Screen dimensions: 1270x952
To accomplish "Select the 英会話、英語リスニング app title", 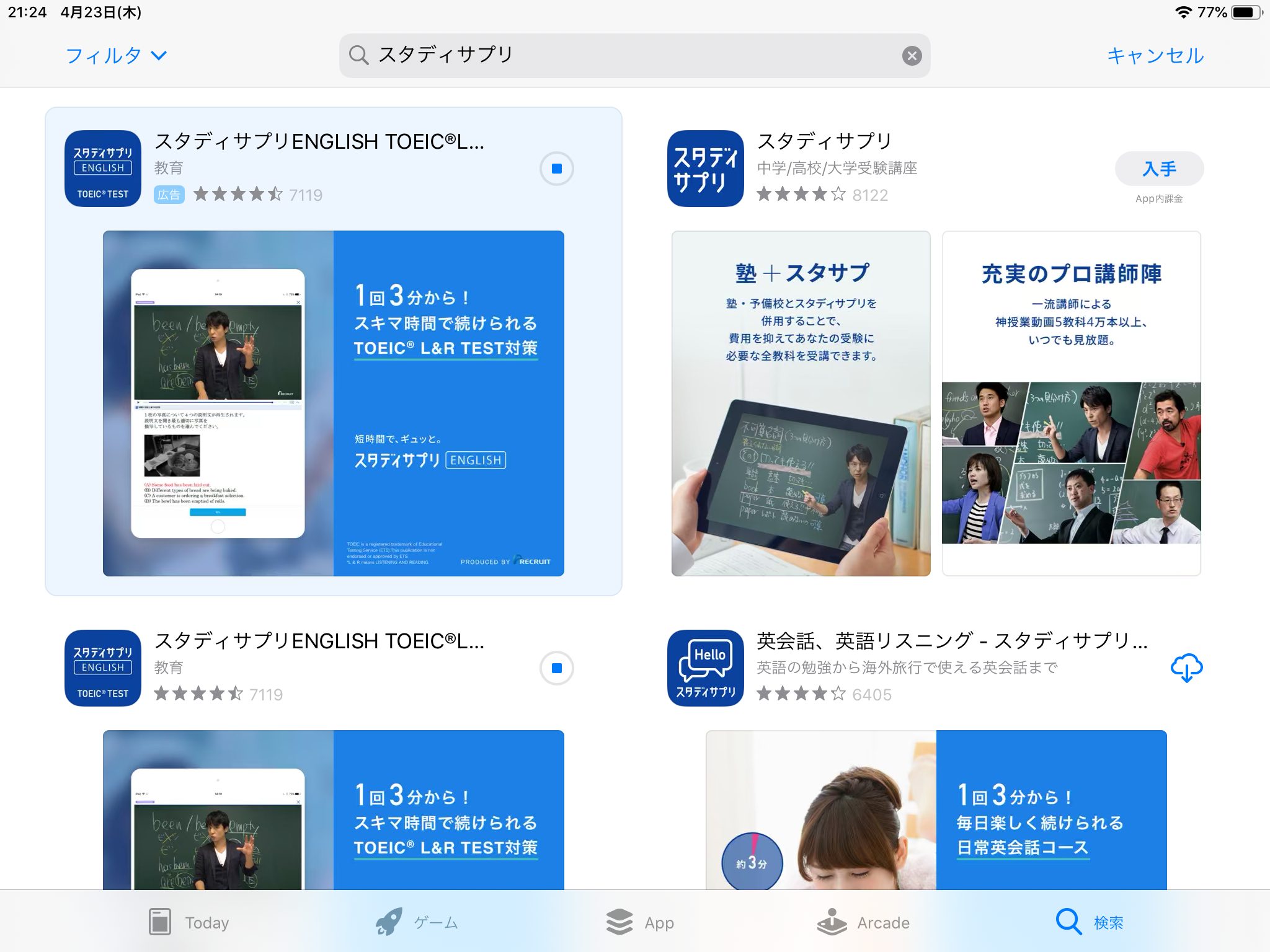I will pos(952,641).
